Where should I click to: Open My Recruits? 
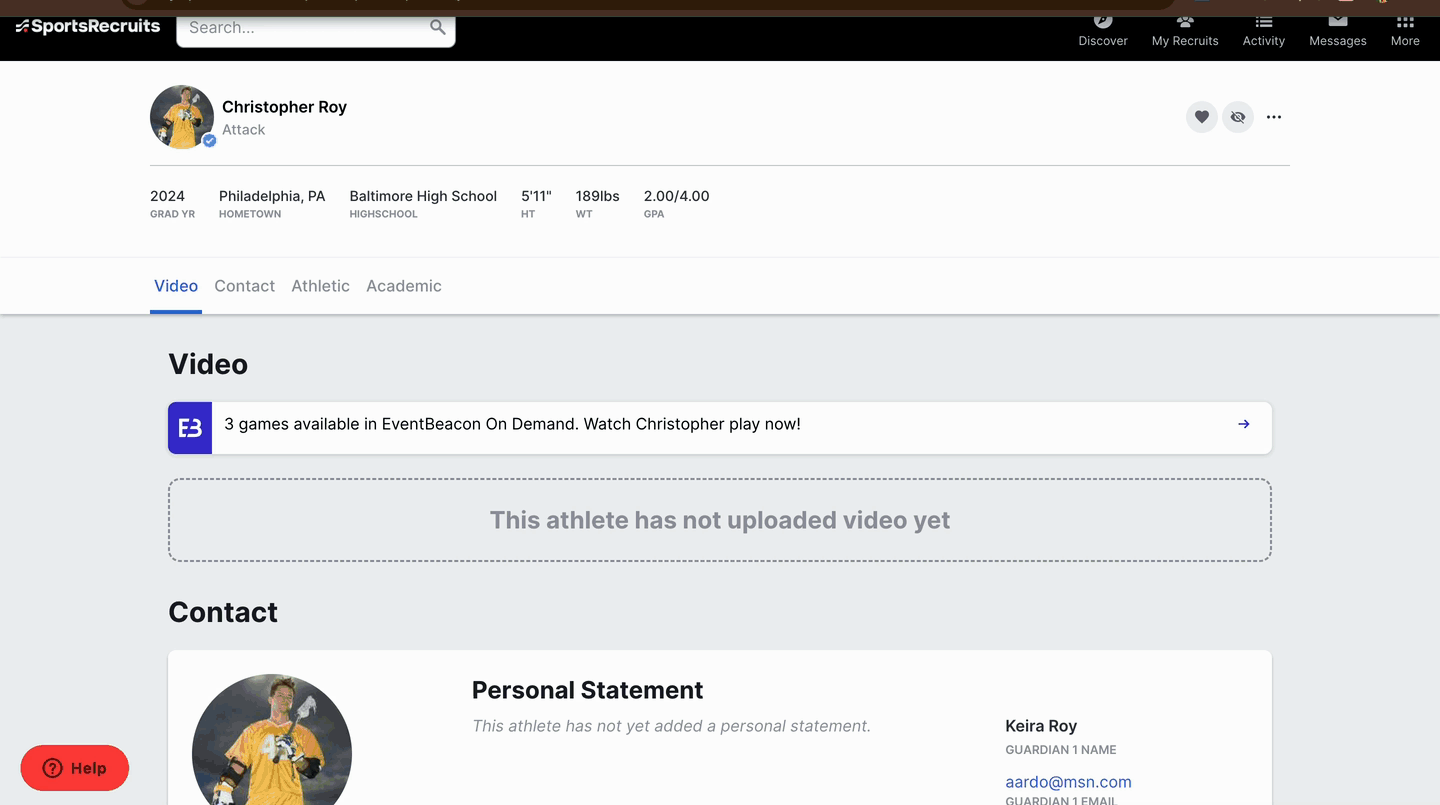click(1185, 31)
